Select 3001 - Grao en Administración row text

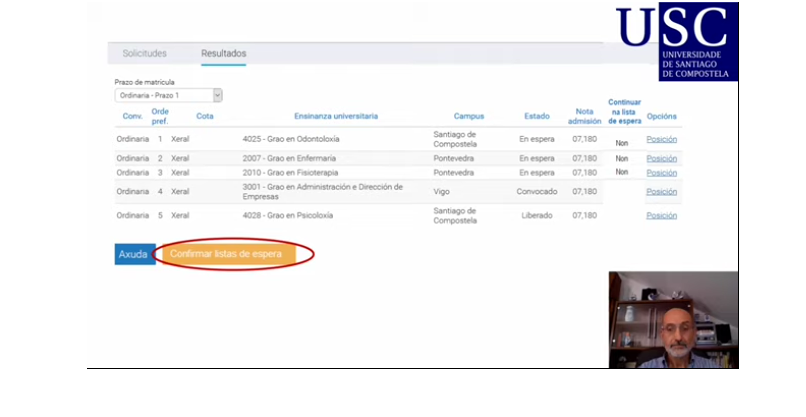click(x=322, y=191)
